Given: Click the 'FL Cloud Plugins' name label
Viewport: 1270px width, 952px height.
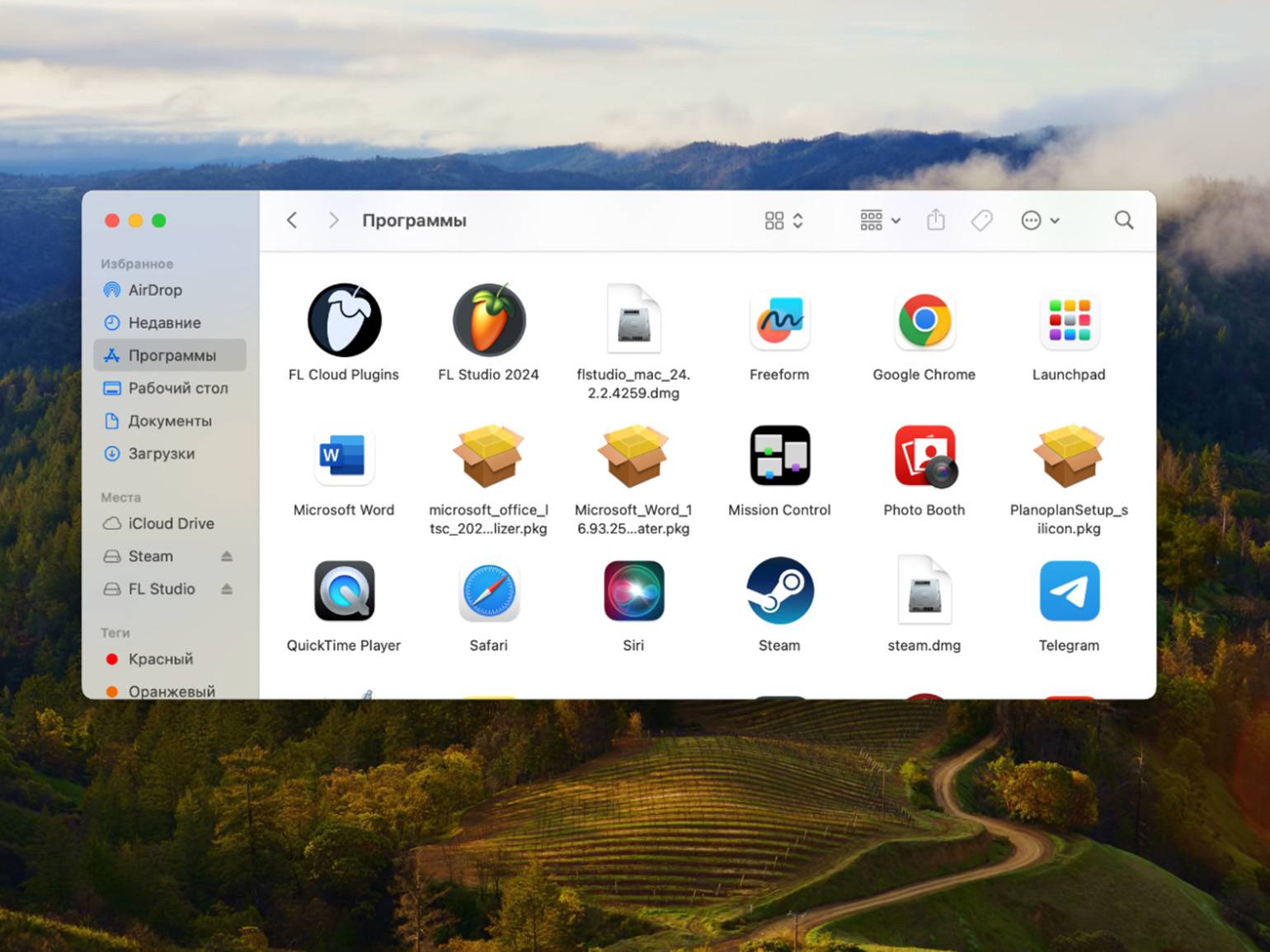Looking at the screenshot, I should pyautogui.click(x=344, y=374).
